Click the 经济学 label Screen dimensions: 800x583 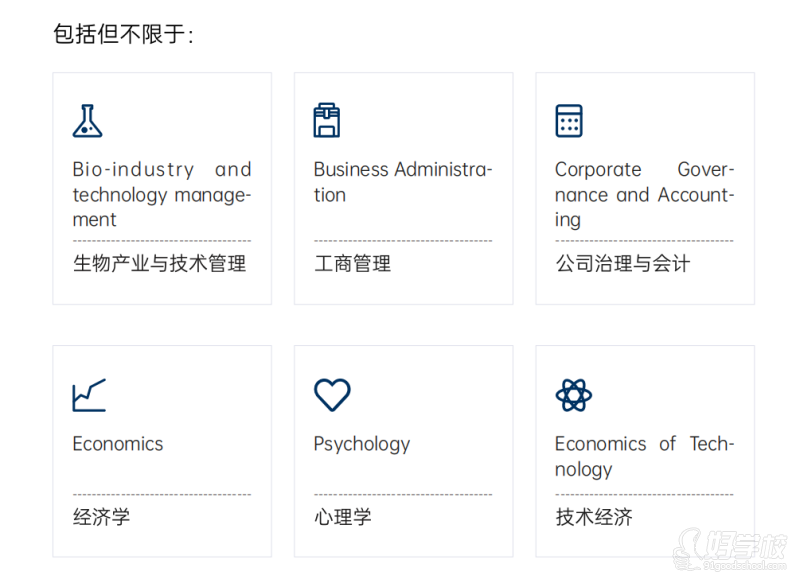pos(101,518)
